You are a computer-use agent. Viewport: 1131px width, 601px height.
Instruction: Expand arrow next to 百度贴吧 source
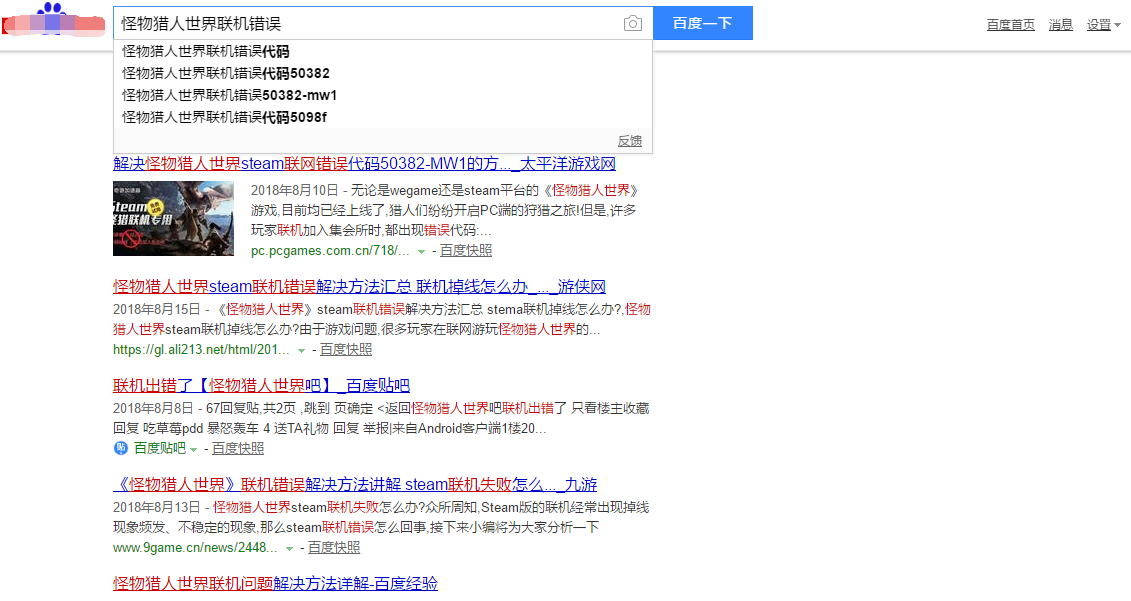193,449
